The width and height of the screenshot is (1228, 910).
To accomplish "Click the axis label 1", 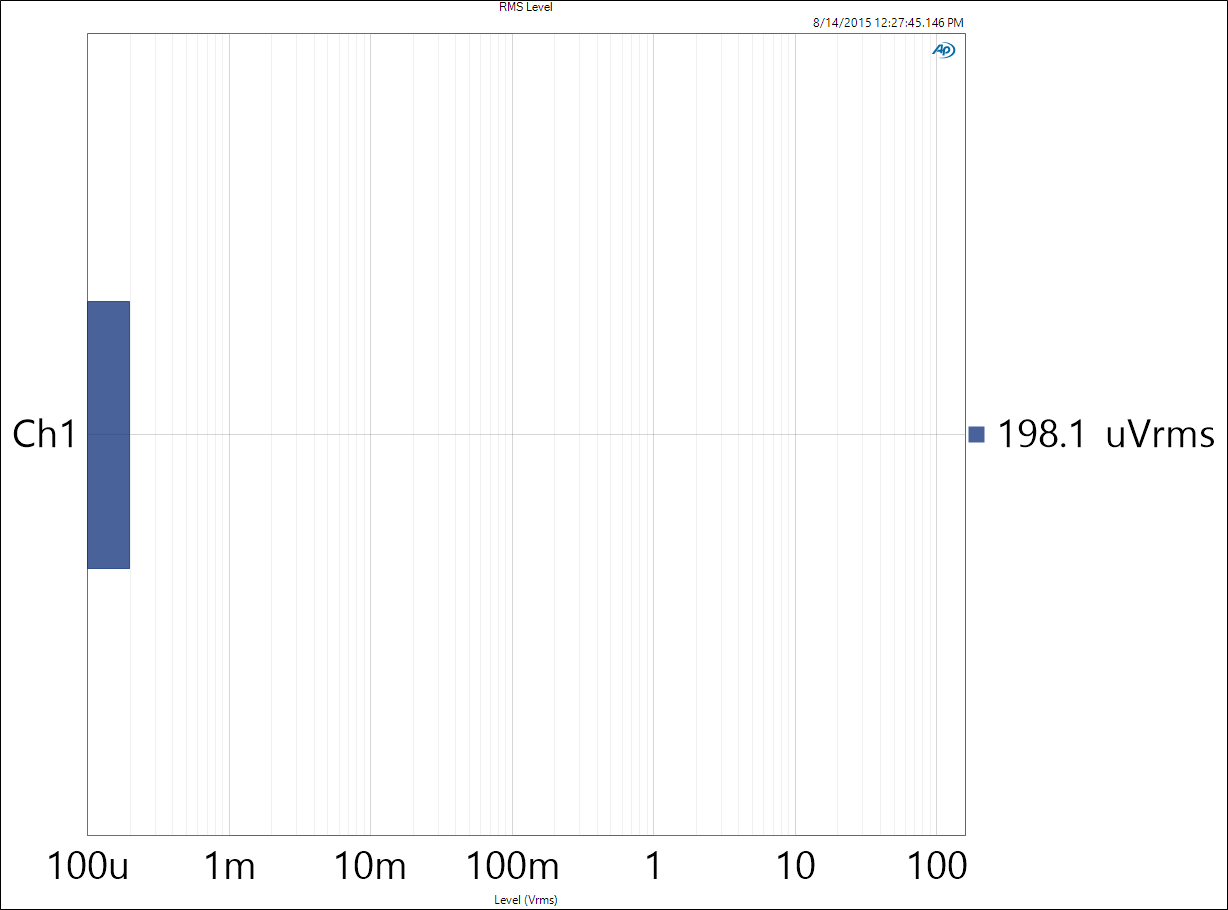I will [653, 866].
